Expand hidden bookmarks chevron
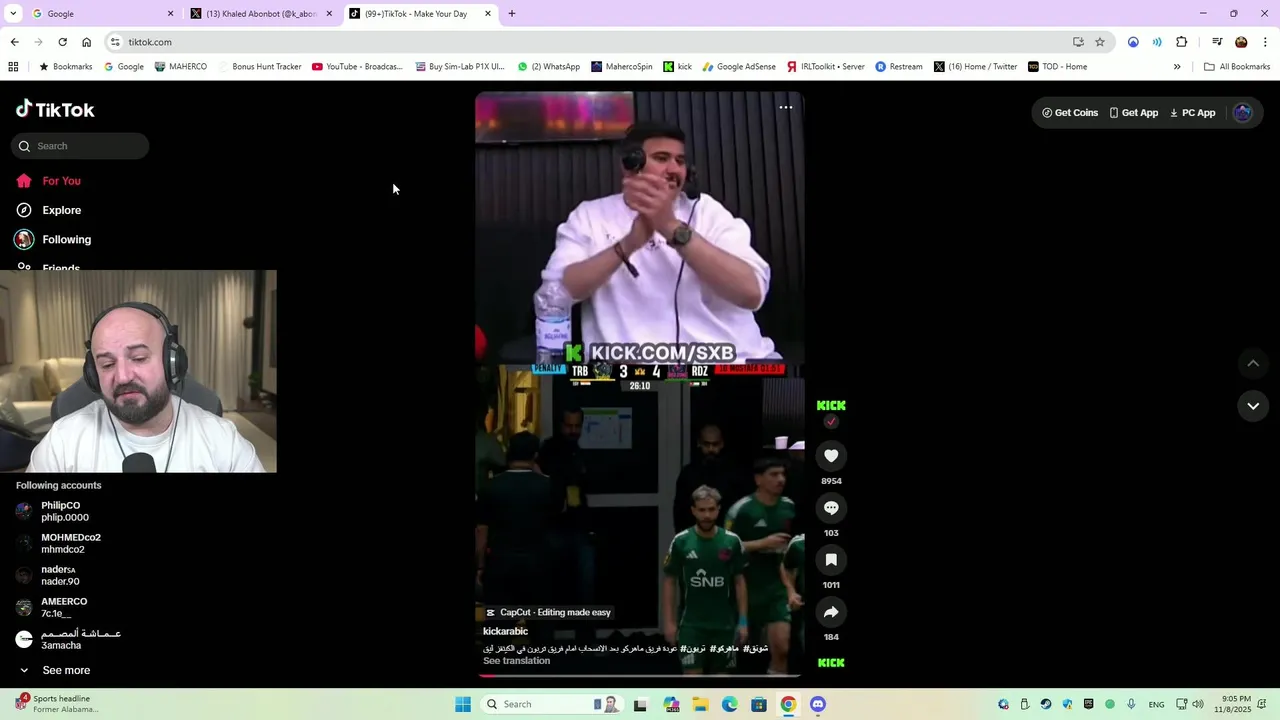 coord(1177,67)
